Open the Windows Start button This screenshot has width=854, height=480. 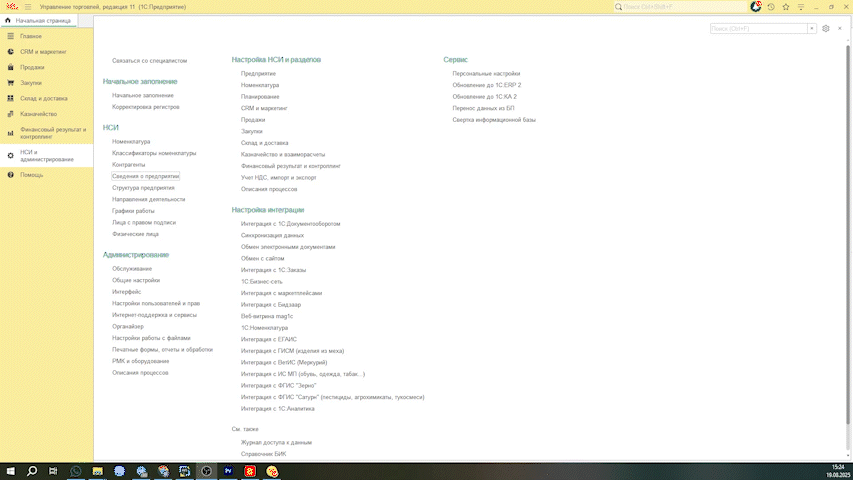[10, 471]
